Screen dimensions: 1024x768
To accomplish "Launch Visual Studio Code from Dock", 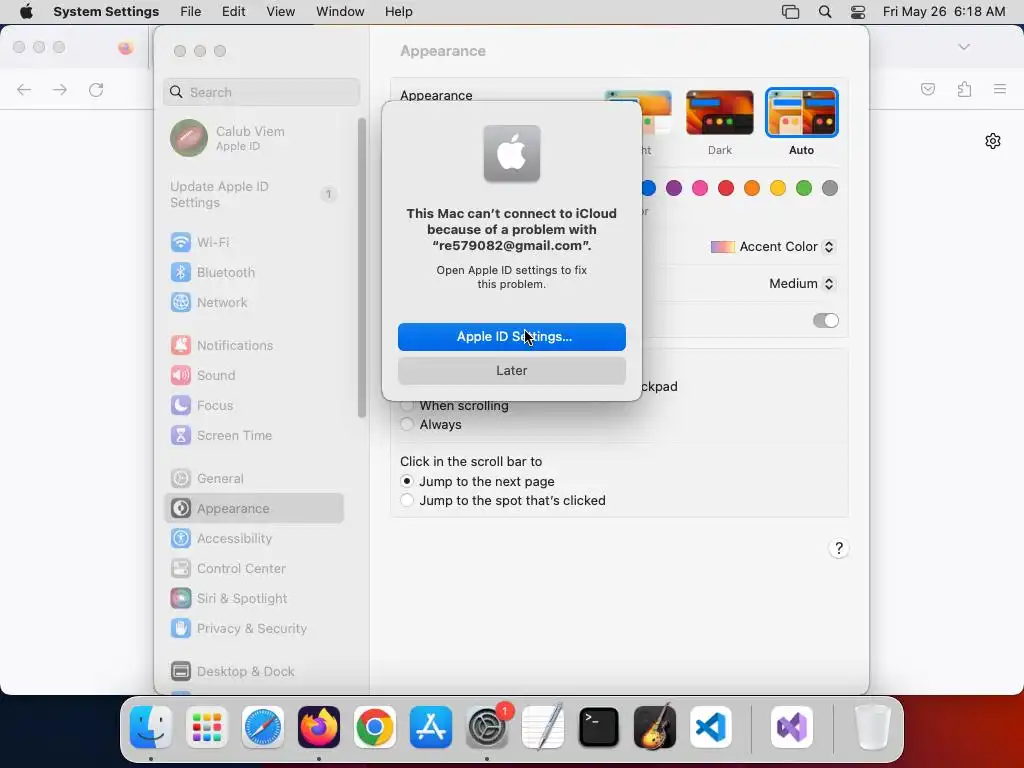I will pos(711,727).
